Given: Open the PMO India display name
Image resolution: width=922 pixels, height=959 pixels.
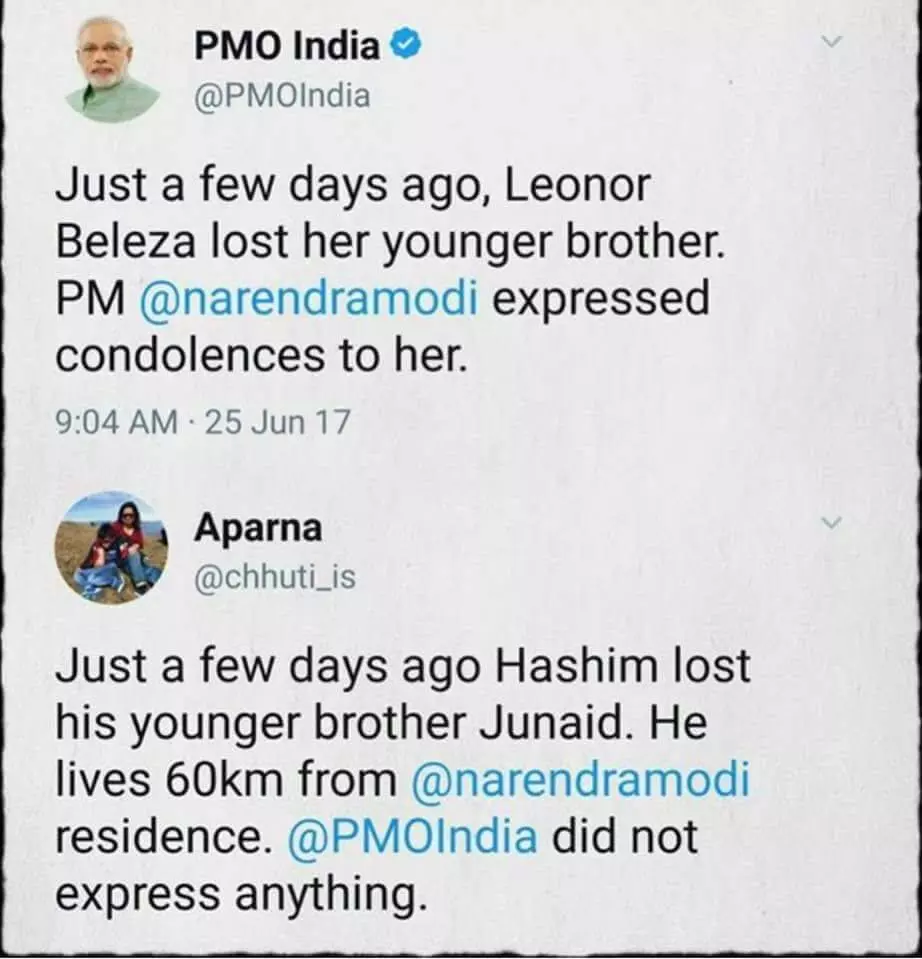Looking at the screenshot, I should (287, 46).
